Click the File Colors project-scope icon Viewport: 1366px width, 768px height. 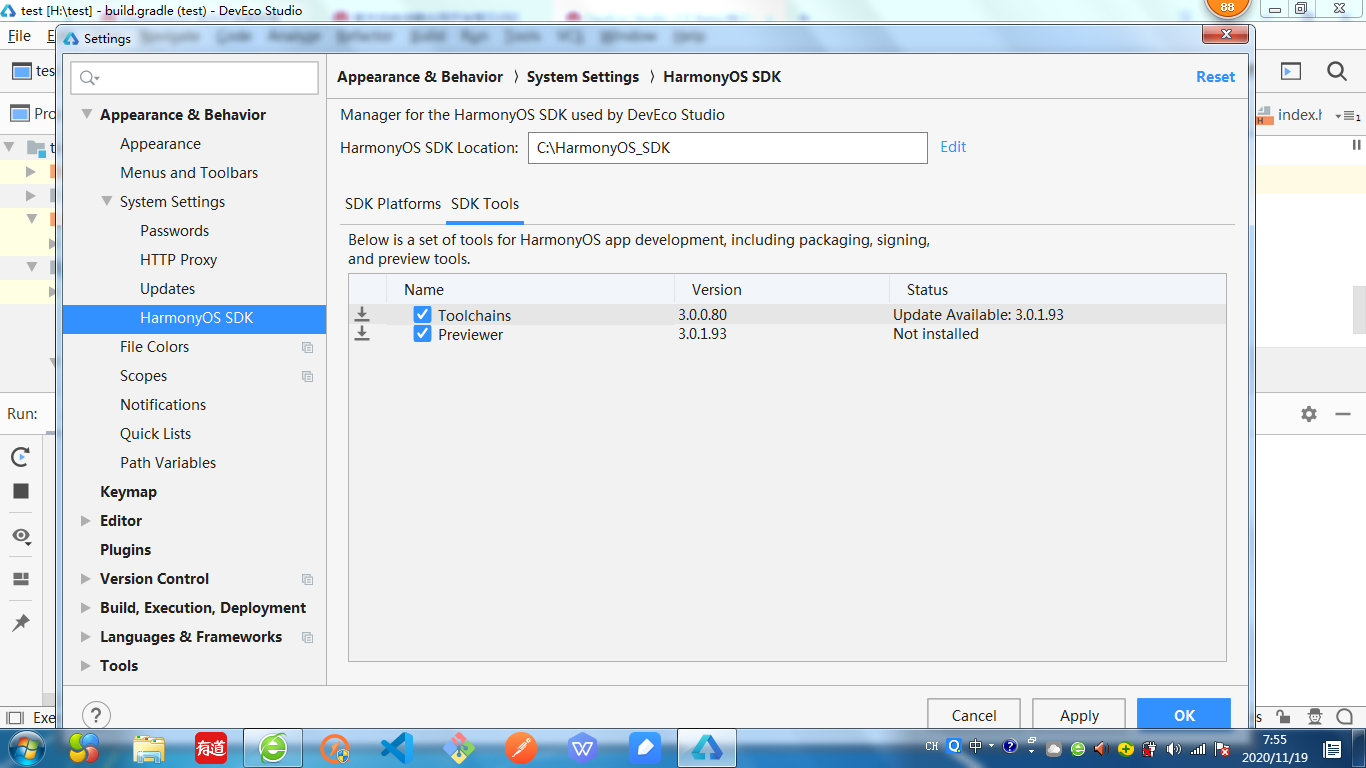click(x=307, y=348)
